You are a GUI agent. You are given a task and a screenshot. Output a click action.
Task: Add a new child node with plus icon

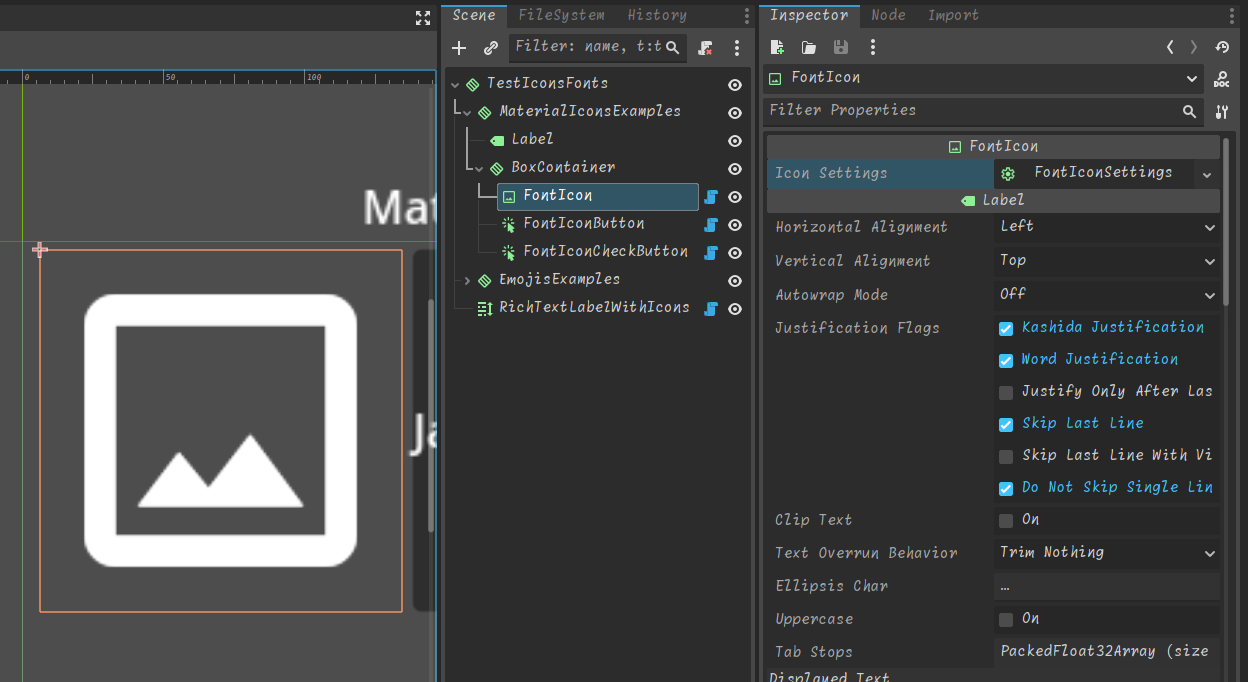[x=459, y=47]
